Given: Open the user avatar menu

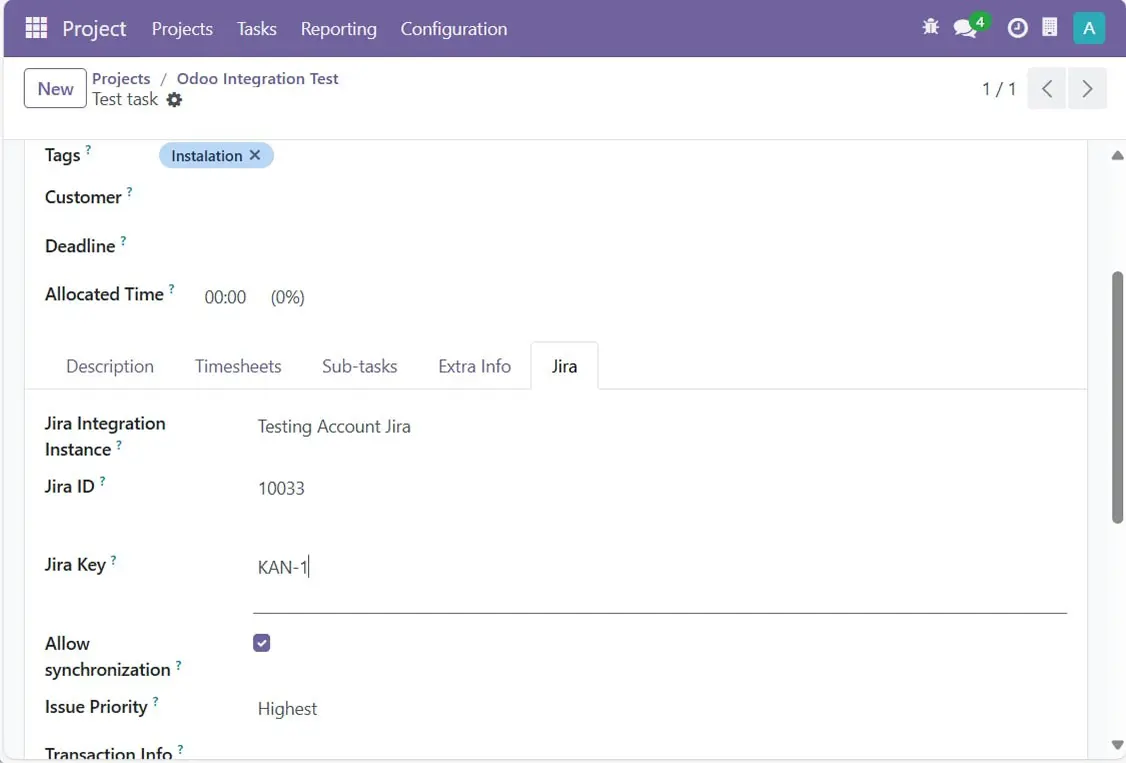Looking at the screenshot, I should click(x=1088, y=28).
